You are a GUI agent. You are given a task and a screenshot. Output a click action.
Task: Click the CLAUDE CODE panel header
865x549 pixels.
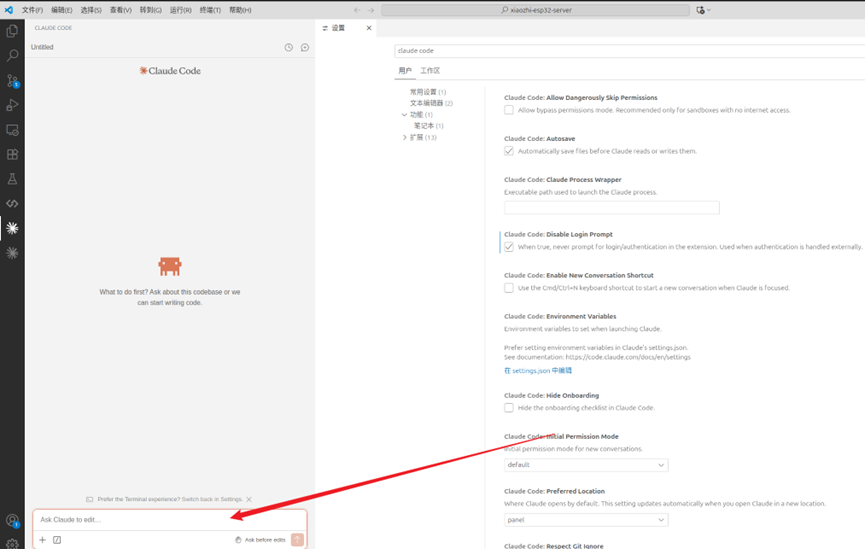(54, 28)
